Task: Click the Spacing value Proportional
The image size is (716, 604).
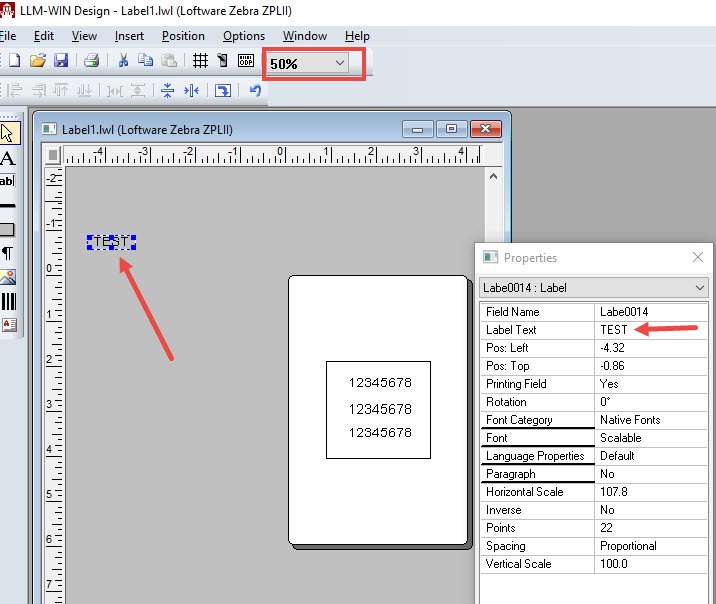Action: [x=650, y=546]
